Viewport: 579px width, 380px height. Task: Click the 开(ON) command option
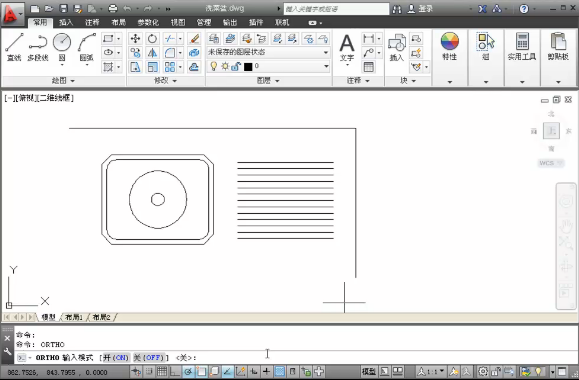116,357
